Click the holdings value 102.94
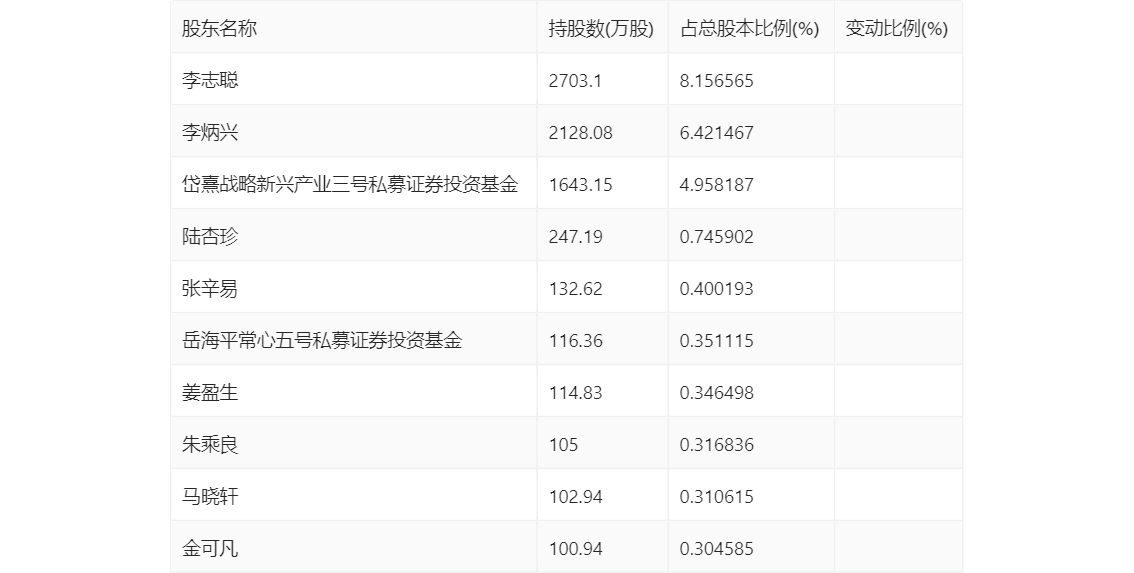Screen dimensions: 1134x573 tap(576, 496)
